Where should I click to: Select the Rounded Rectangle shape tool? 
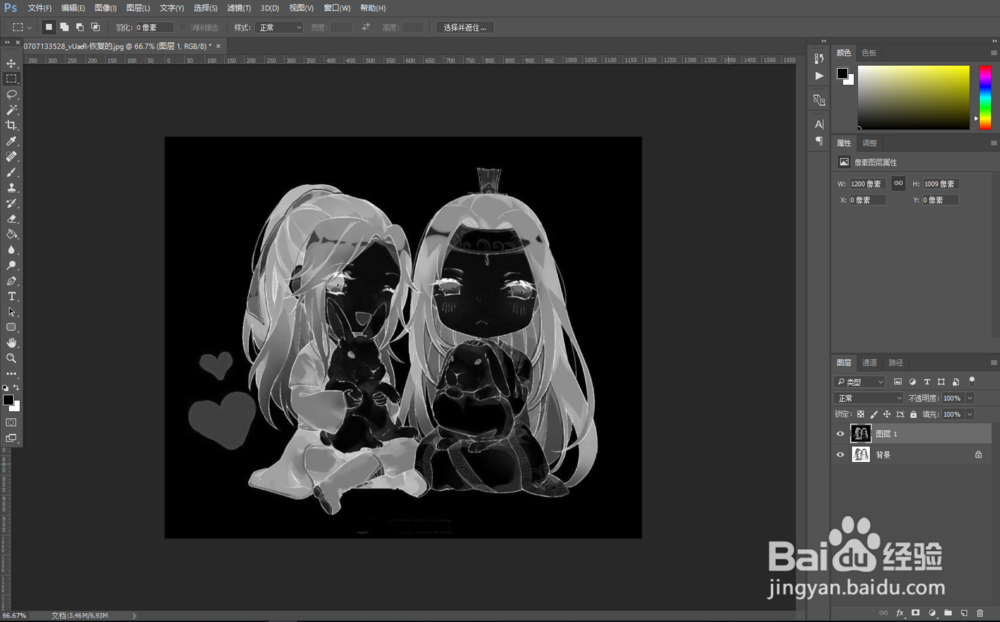tap(11, 327)
